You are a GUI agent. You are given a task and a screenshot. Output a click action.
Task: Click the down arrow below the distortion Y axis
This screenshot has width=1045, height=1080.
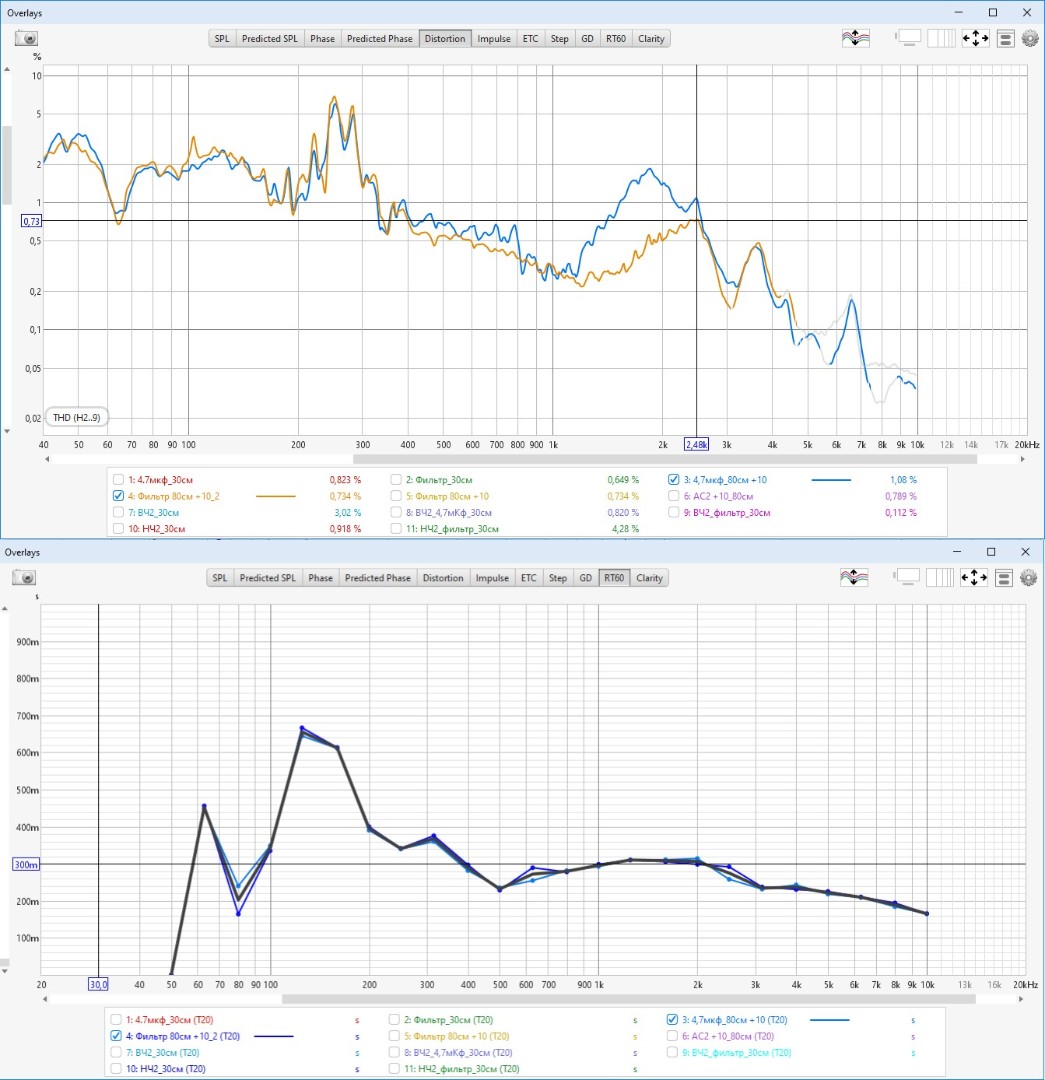(8, 431)
